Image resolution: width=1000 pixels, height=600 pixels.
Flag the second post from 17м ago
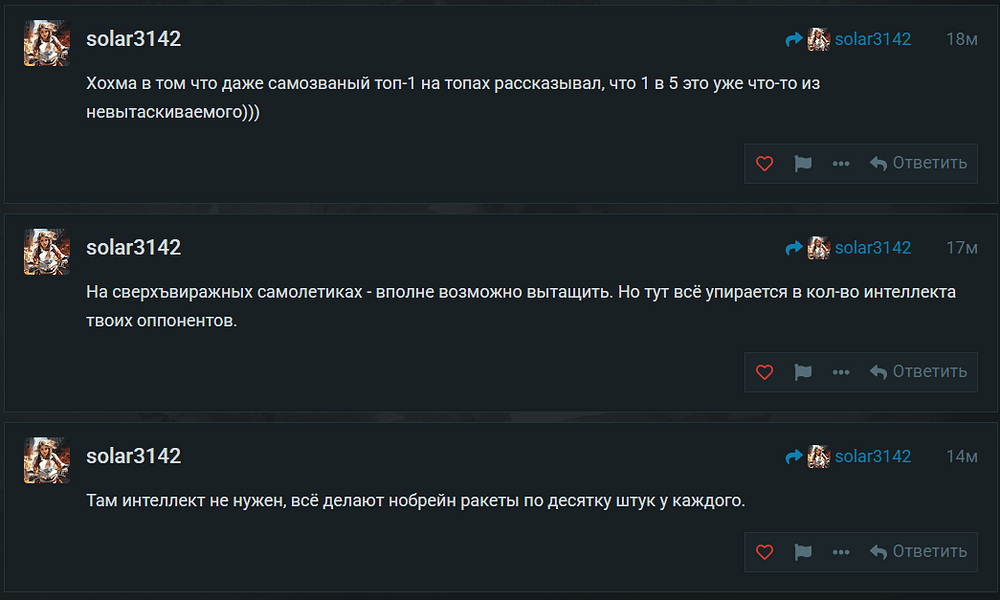tap(803, 371)
